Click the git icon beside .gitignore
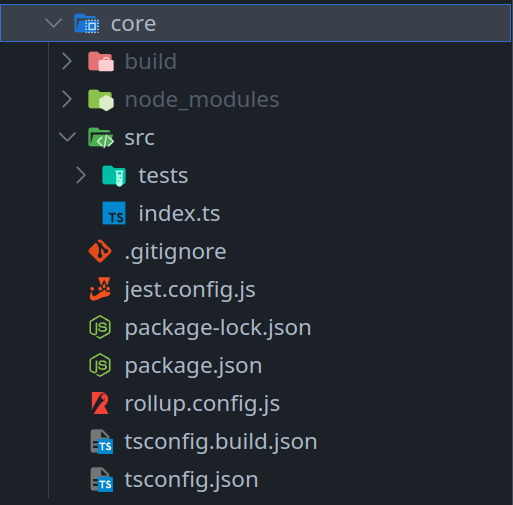Image resolution: width=513 pixels, height=505 pixels. click(100, 251)
